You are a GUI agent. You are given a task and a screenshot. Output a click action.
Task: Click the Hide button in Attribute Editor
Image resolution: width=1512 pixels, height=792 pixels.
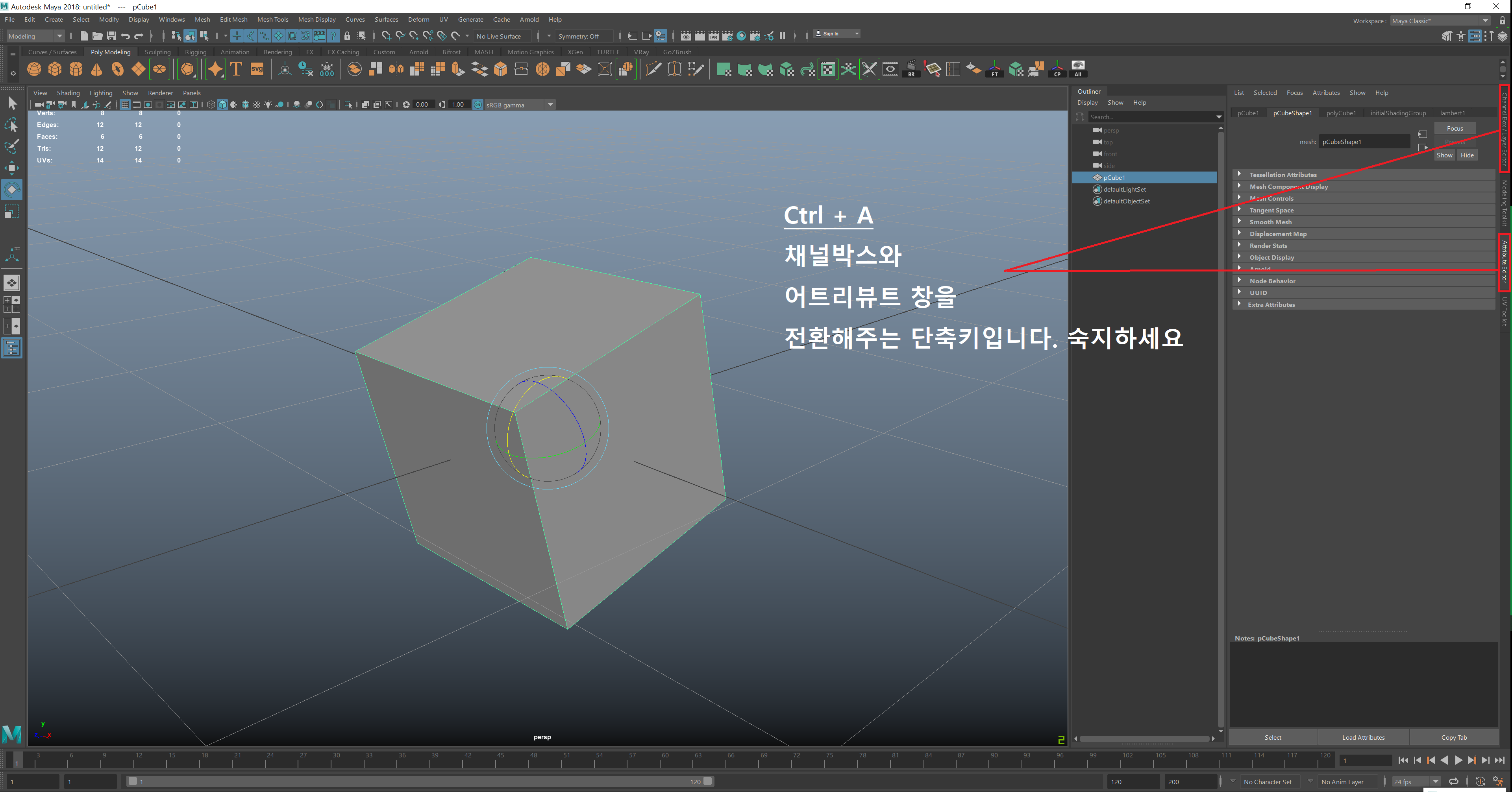click(1467, 155)
